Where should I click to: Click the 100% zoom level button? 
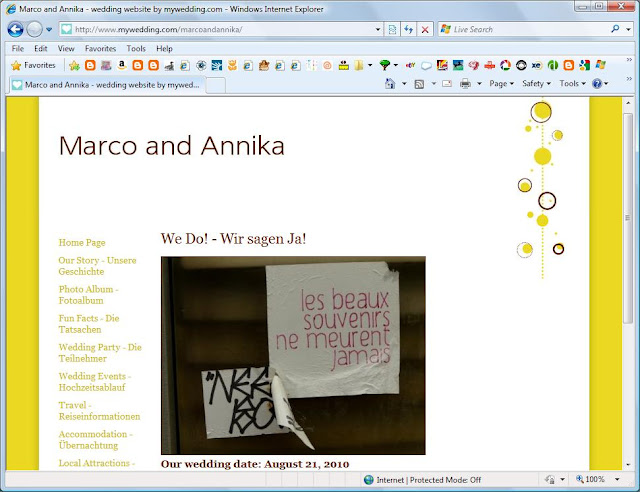[x=590, y=479]
